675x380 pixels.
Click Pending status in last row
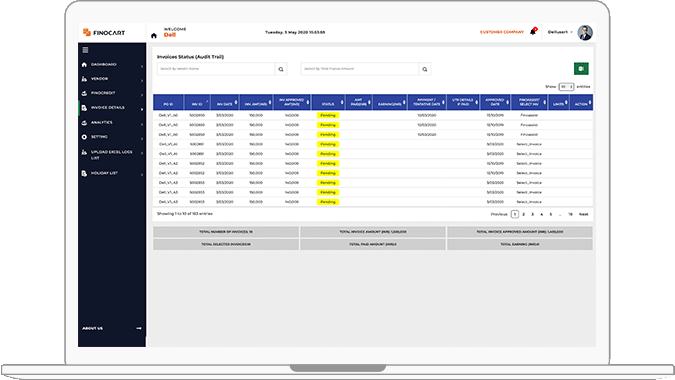pyautogui.click(x=328, y=202)
